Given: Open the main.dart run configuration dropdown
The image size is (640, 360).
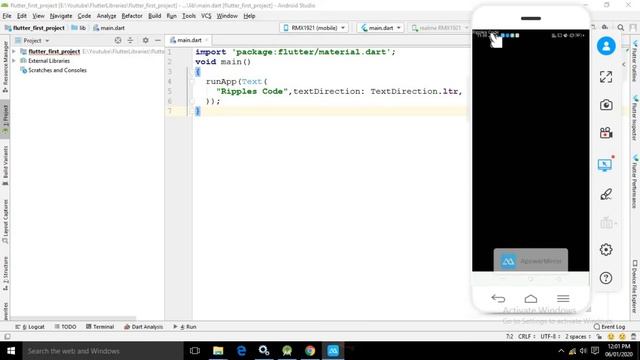Looking at the screenshot, I should (380, 28).
